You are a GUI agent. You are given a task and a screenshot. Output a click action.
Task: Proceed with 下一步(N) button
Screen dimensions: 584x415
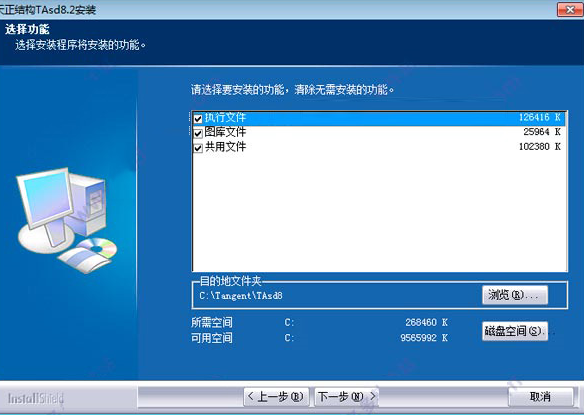[346, 397]
